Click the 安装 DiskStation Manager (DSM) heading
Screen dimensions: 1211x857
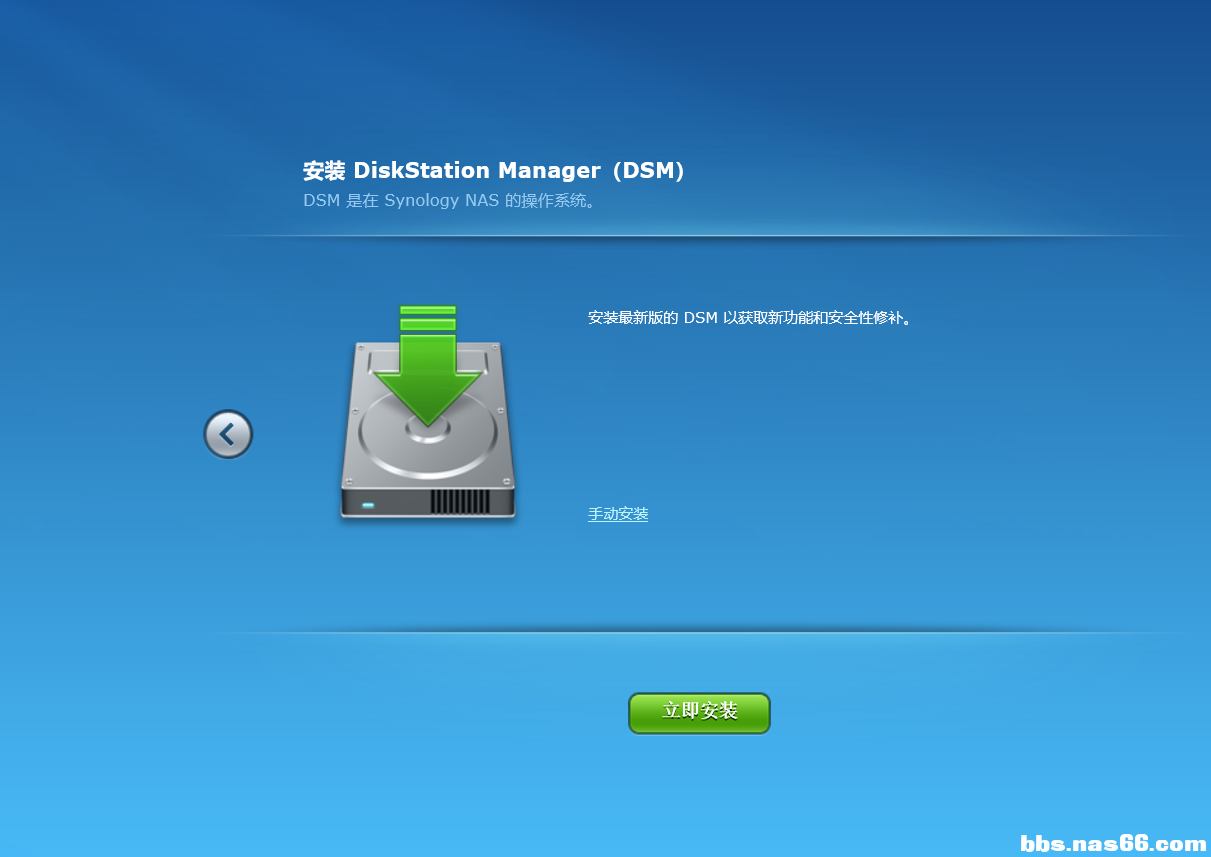494,171
